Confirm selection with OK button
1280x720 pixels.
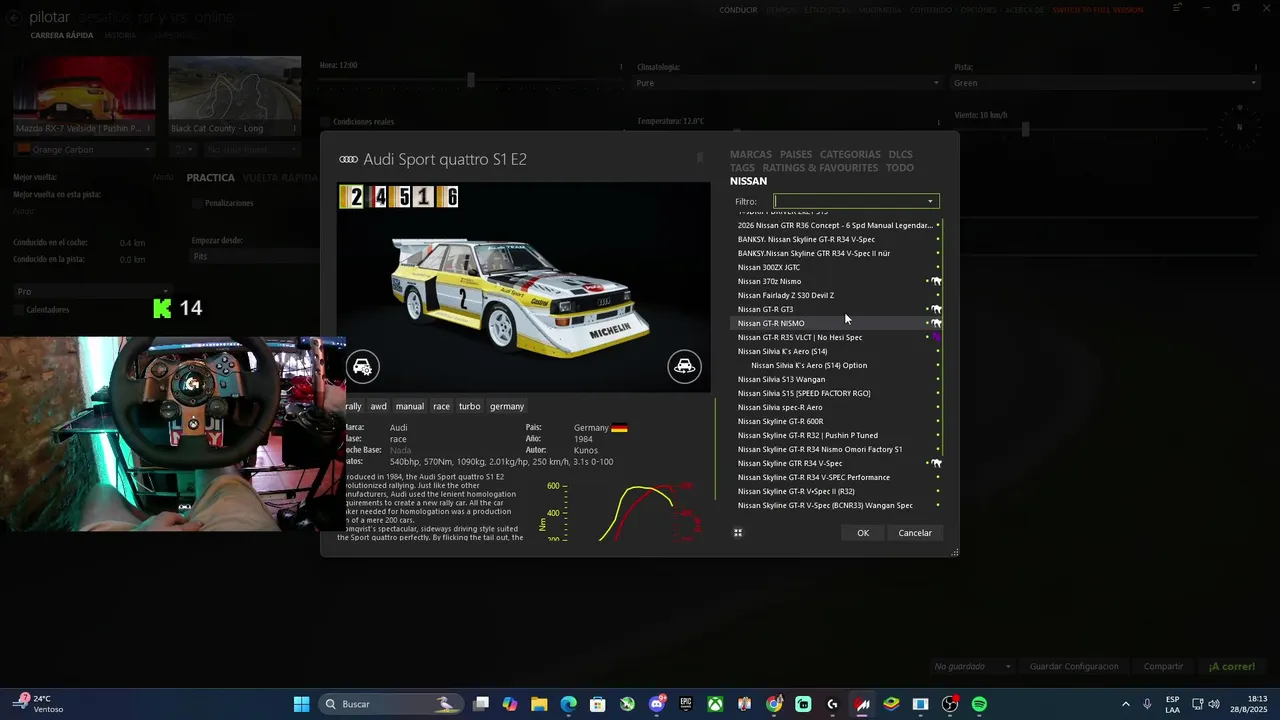pyautogui.click(x=863, y=533)
